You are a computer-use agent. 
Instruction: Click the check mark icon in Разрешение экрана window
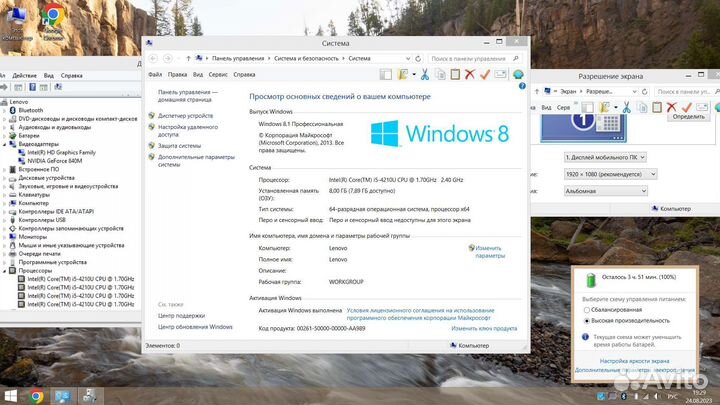[x=686, y=107]
